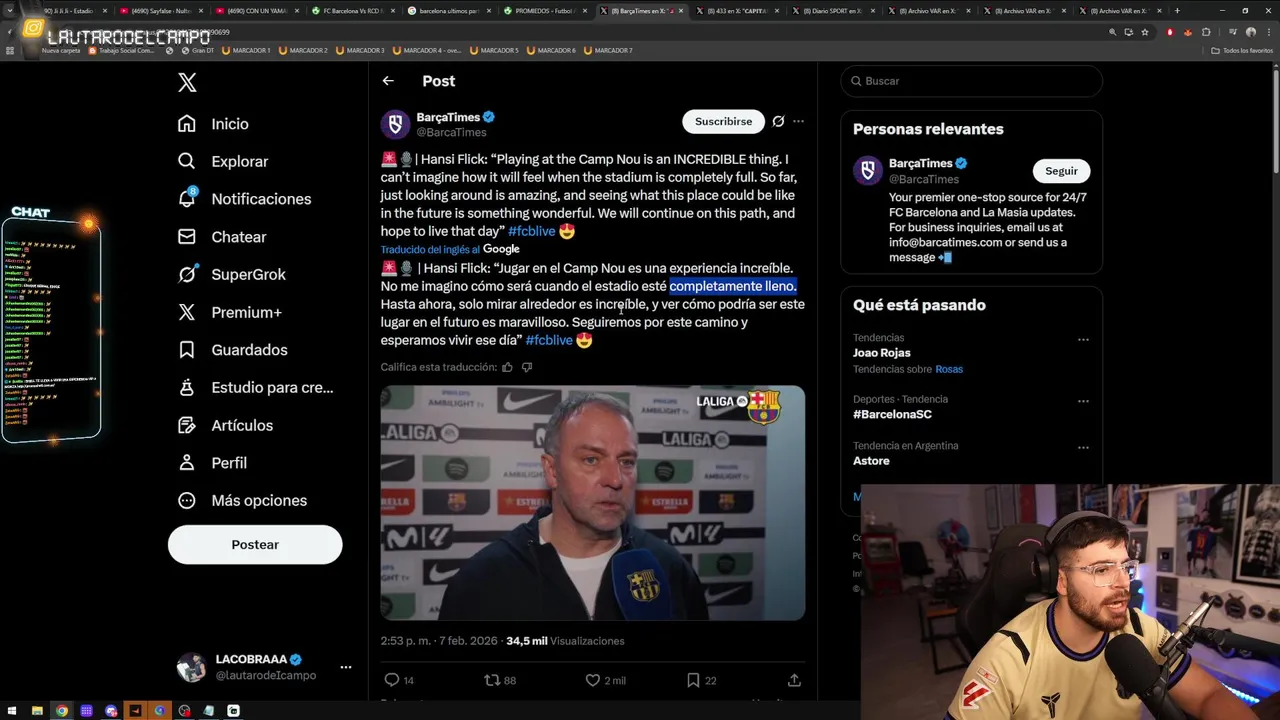Open Estudio para creadores
The height and width of the screenshot is (720, 1280).
pyautogui.click(x=255, y=387)
